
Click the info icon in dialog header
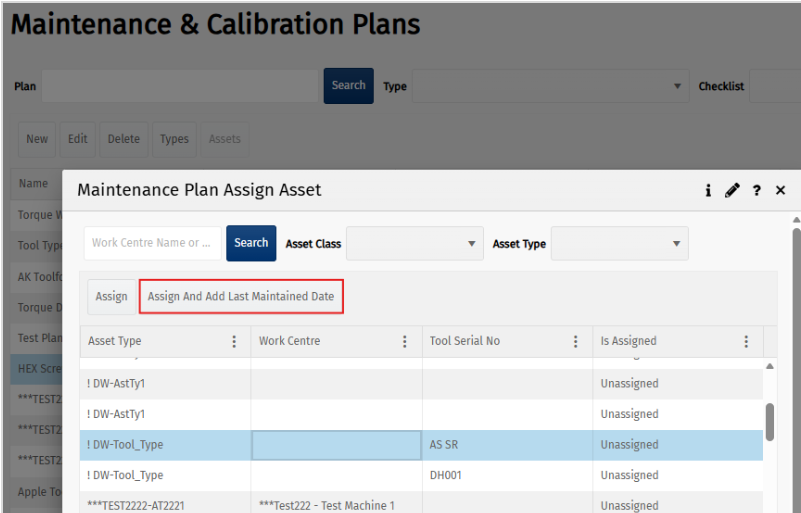pos(708,190)
